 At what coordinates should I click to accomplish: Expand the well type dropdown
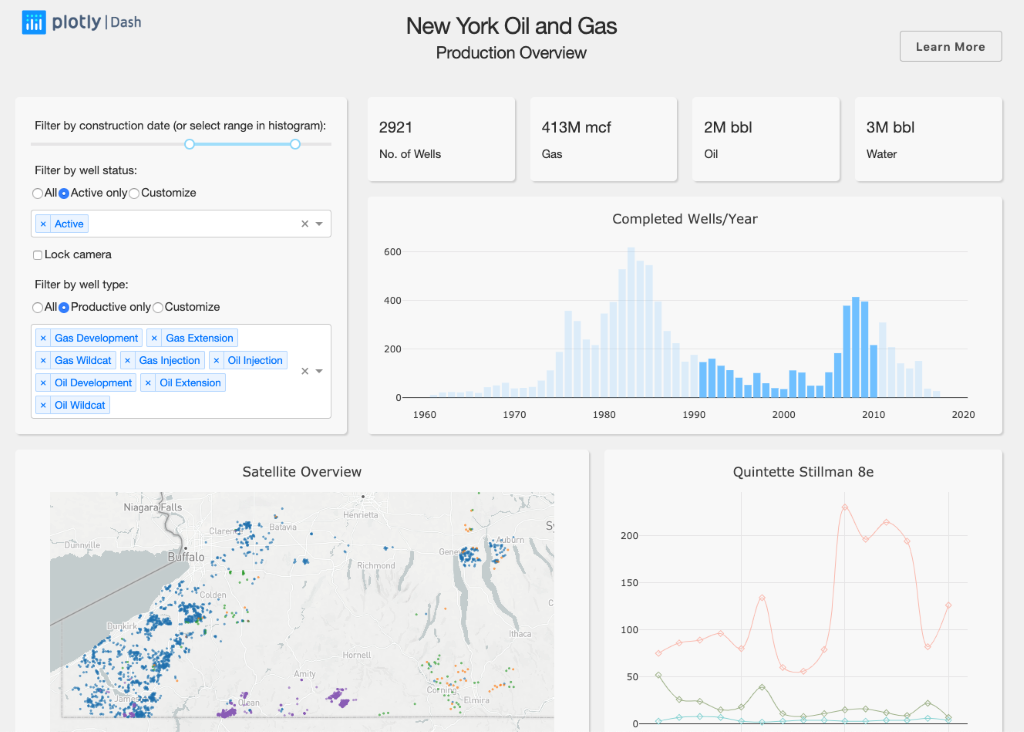point(321,371)
